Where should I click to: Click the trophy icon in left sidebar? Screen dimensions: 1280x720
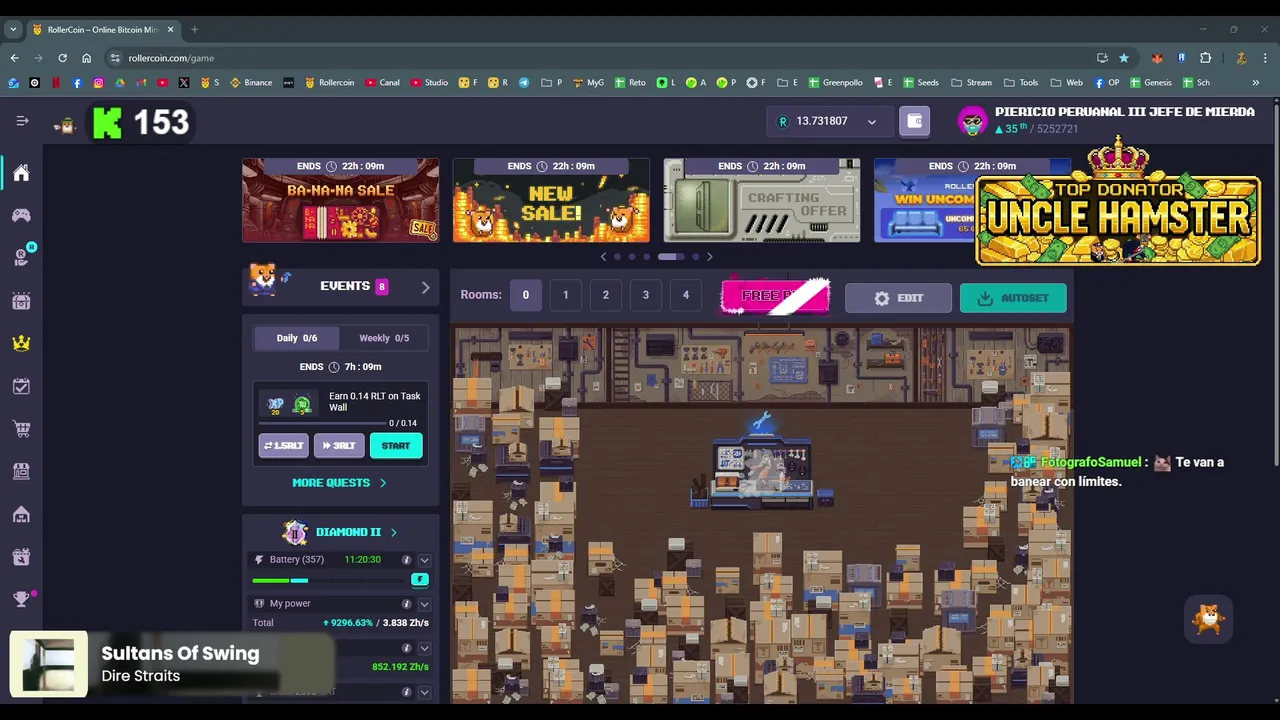click(x=21, y=599)
